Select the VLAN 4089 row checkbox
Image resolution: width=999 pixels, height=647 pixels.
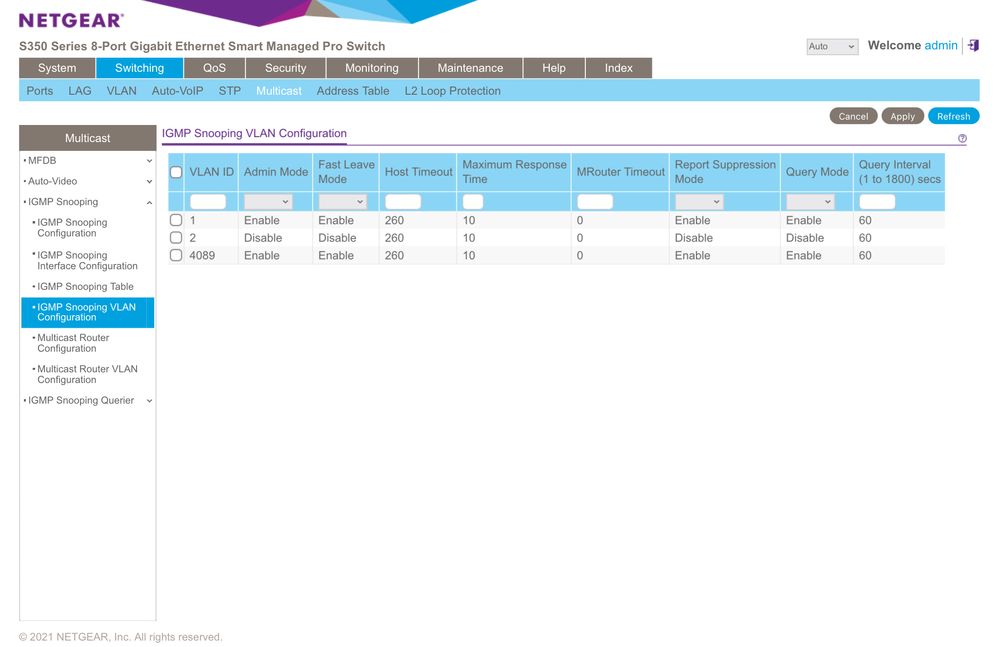tap(176, 255)
